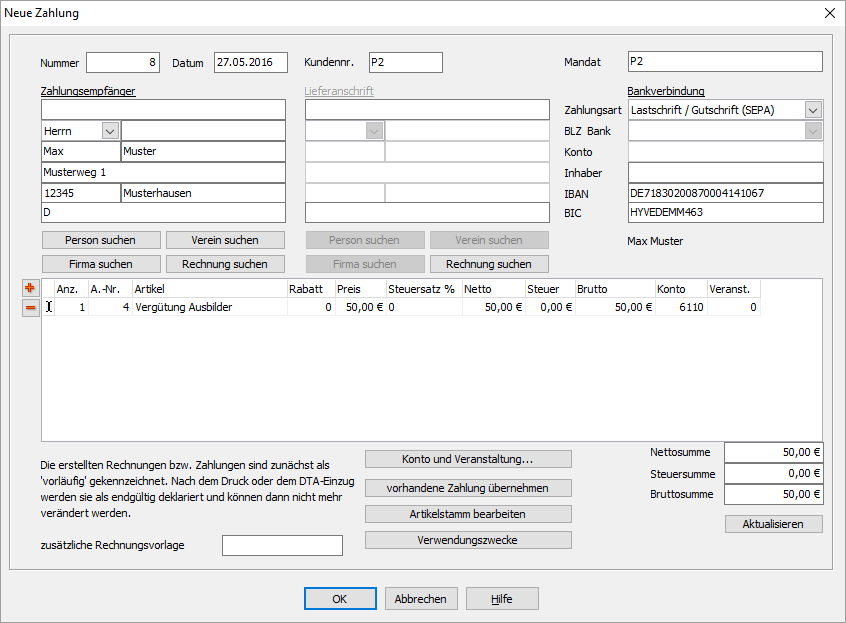The height and width of the screenshot is (623, 846).
Task: Click the Verwendungszwecke button
Action: 468,540
